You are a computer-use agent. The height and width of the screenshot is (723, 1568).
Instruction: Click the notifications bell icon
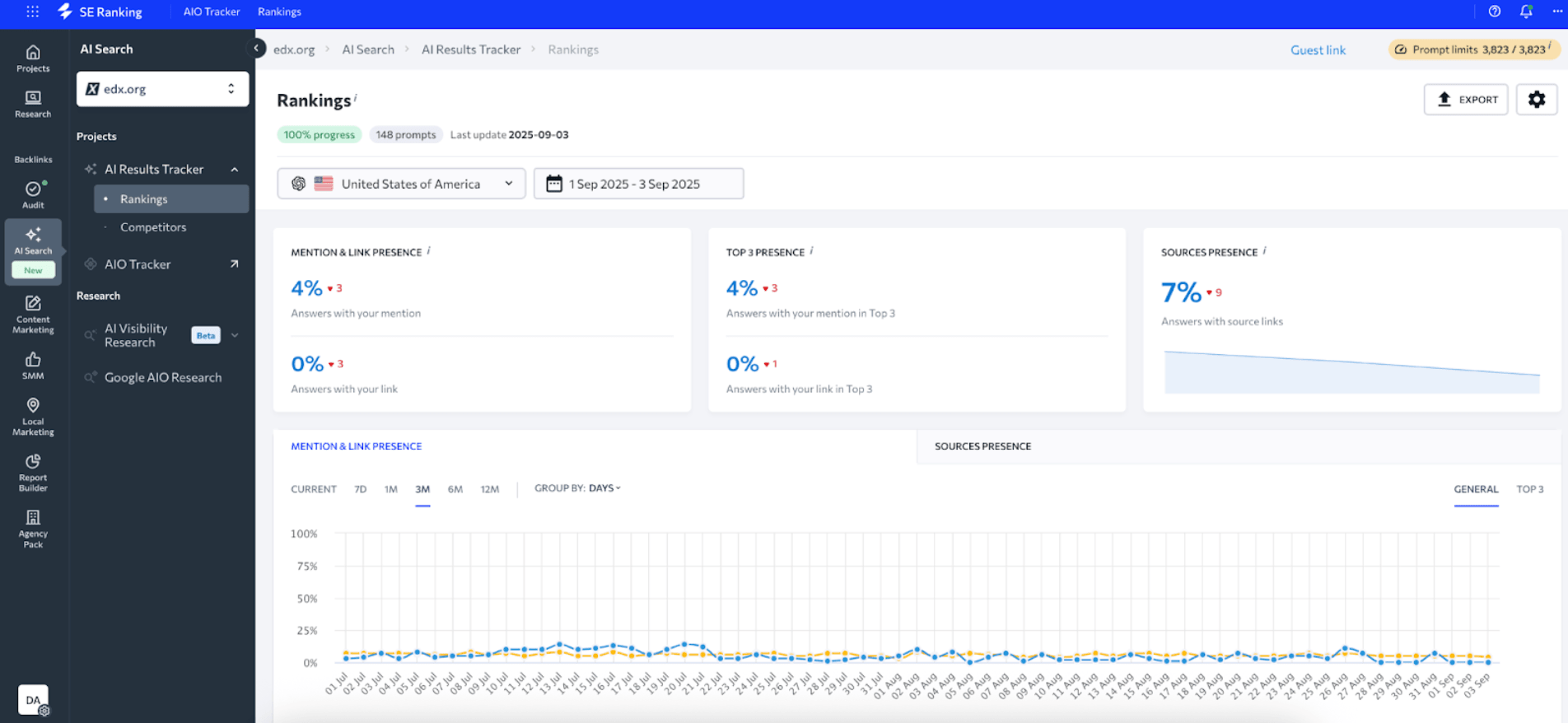coord(1525,12)
